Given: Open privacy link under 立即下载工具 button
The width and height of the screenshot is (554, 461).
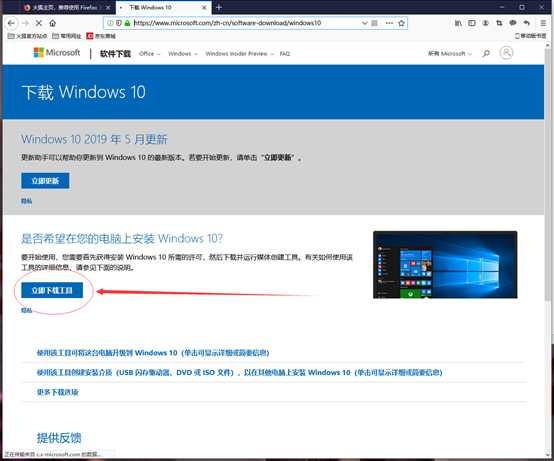Looking at the screenshot, I should [26, 310].
